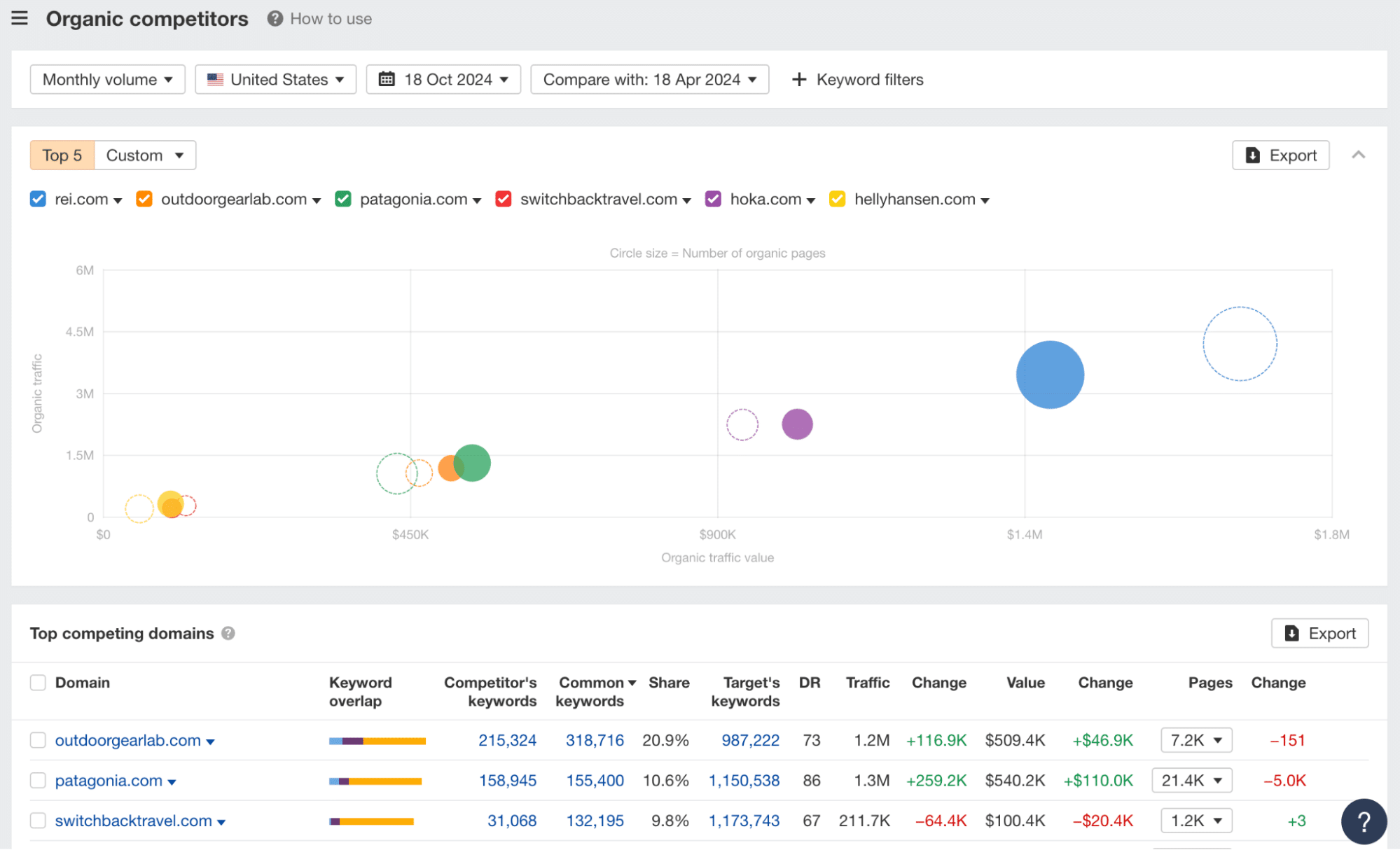This screenshot has height=850, width=1400.
Task: Click the calendar icon for 18 Oct 2024
Action: (x=387, y=79)
